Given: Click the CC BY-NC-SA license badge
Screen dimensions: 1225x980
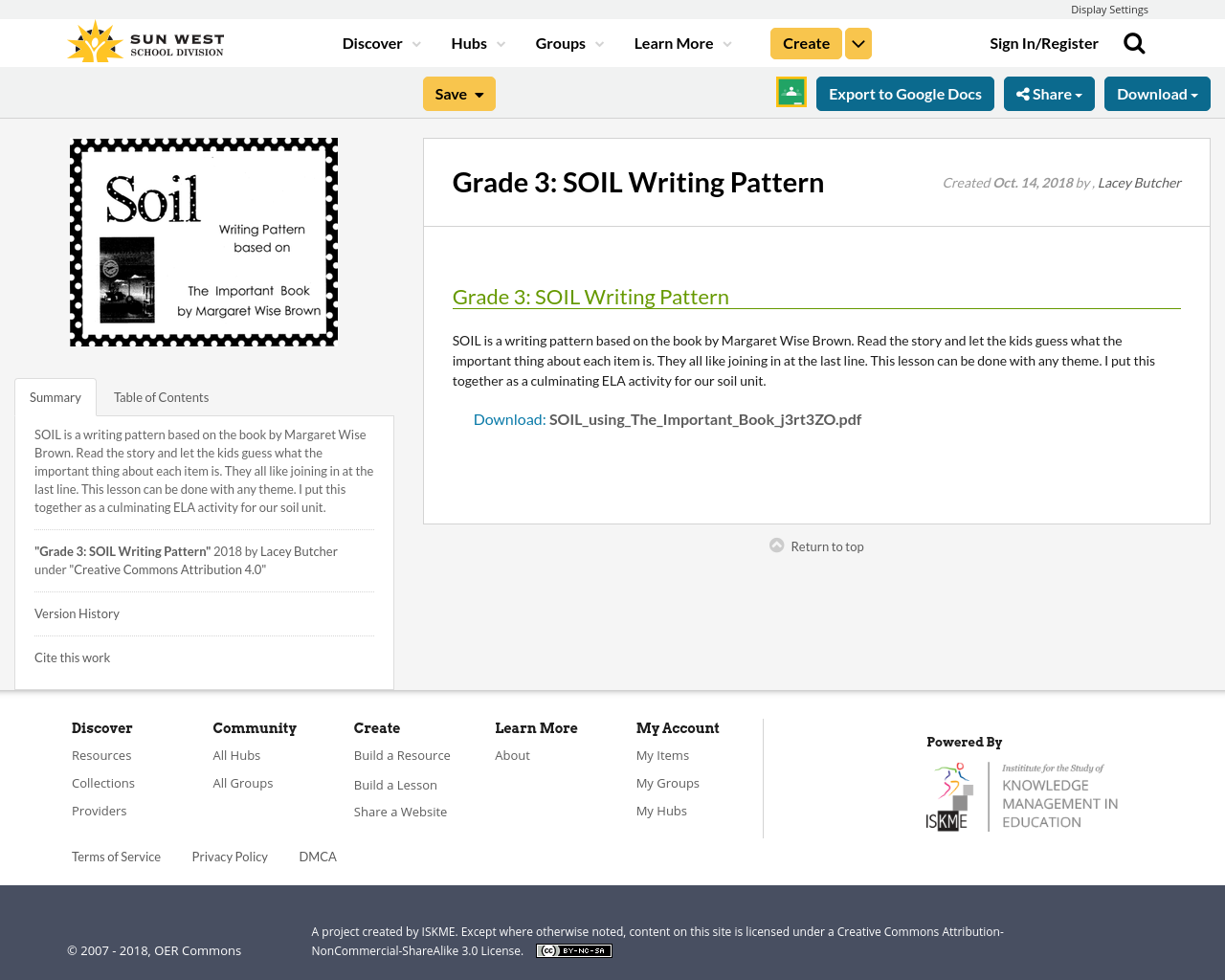Looking at the screenshot, I should (573, 949).
